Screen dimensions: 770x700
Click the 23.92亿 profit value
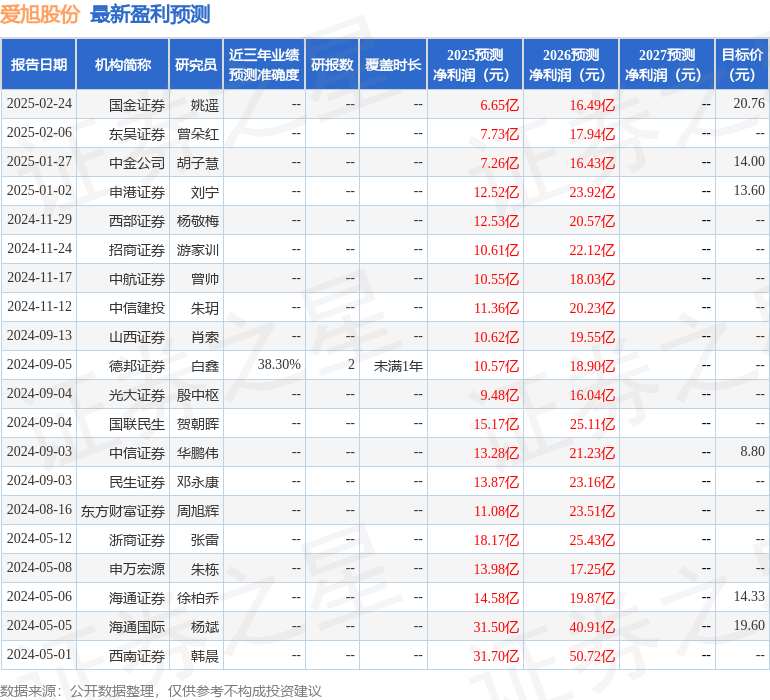(592, 192)
